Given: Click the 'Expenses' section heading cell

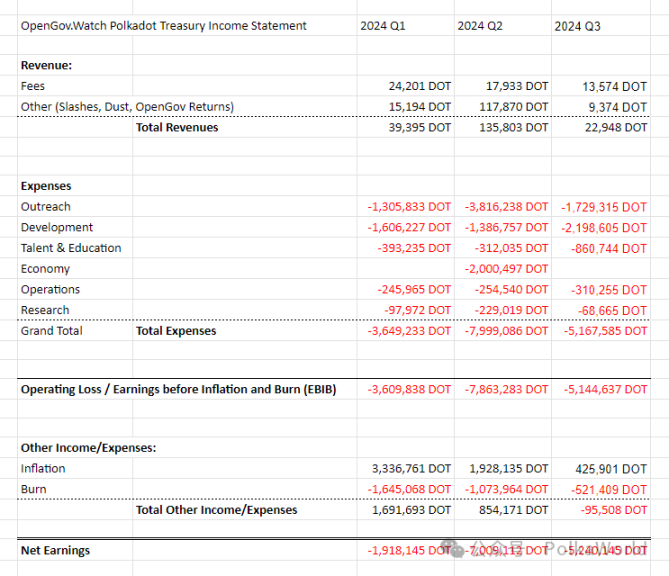Looking at the screenshot, I should pos(46,186).
